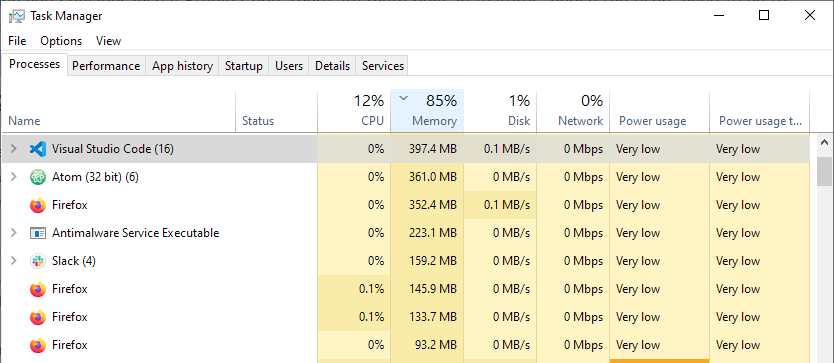Viewport: 834px width, 363px height.
Task: Select the Slack app icon
Action: (38, 261)
